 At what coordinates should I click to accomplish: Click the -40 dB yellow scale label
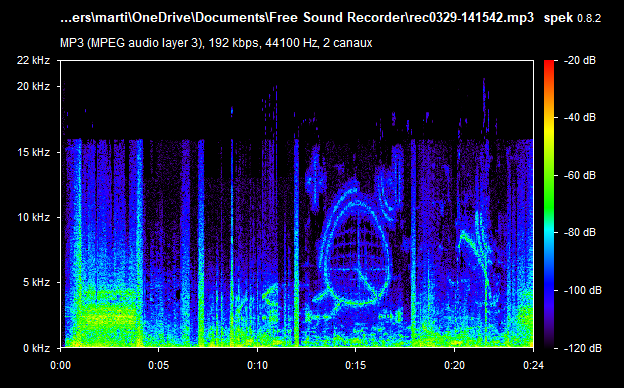580,117
